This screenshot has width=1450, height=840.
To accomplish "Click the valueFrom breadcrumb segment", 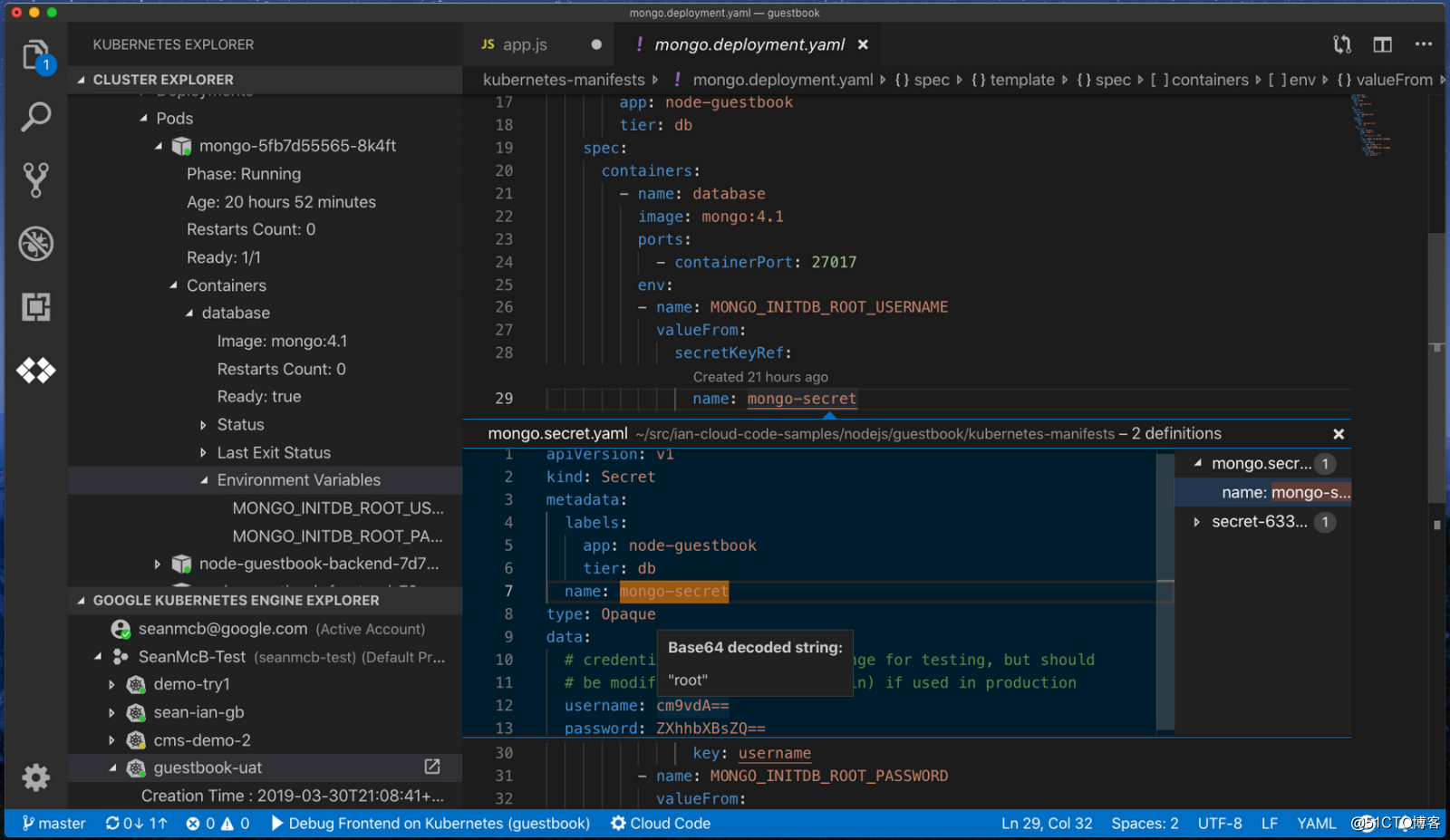I will pyautogui.click(x=1385, y=80).
